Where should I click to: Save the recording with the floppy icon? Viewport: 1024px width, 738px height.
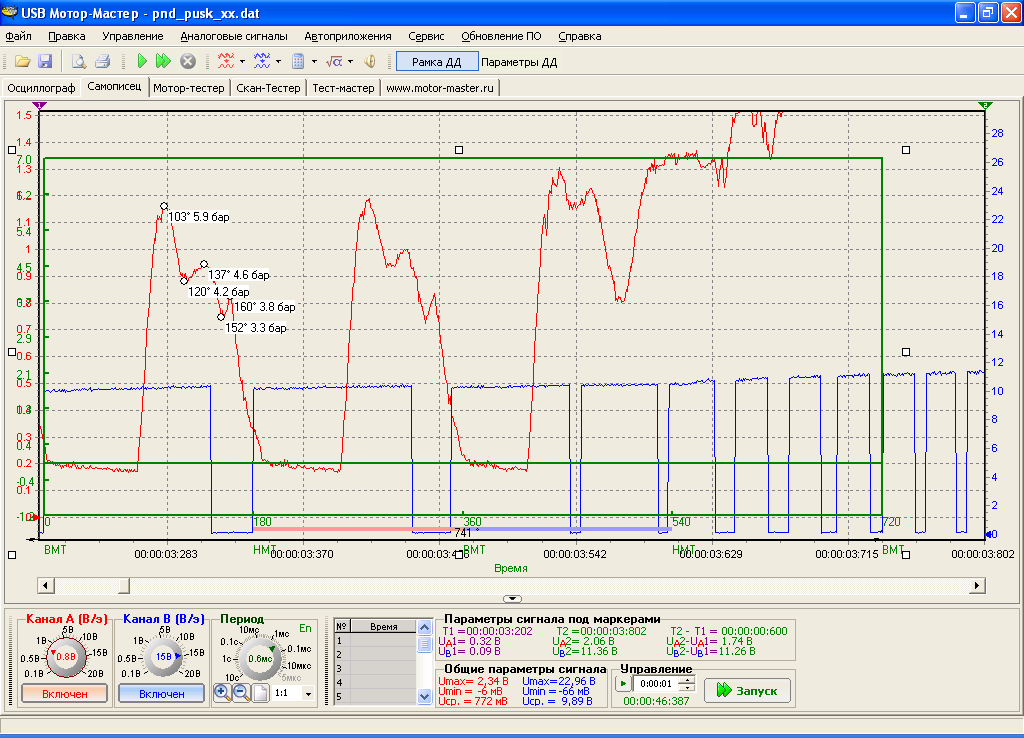(x=45, y=61)
